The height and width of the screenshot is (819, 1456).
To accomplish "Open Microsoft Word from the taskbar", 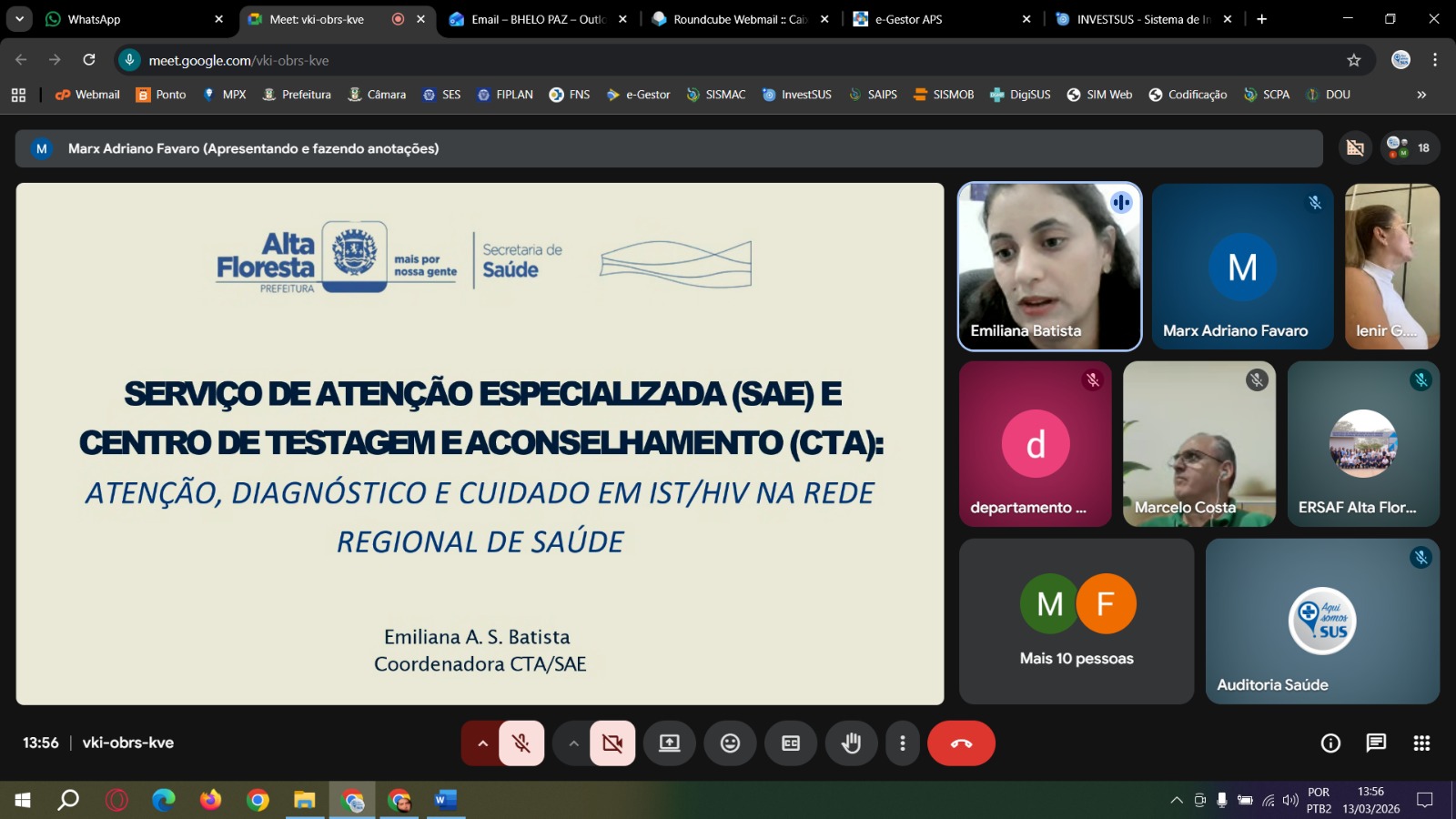I will [x=445, y=800].
